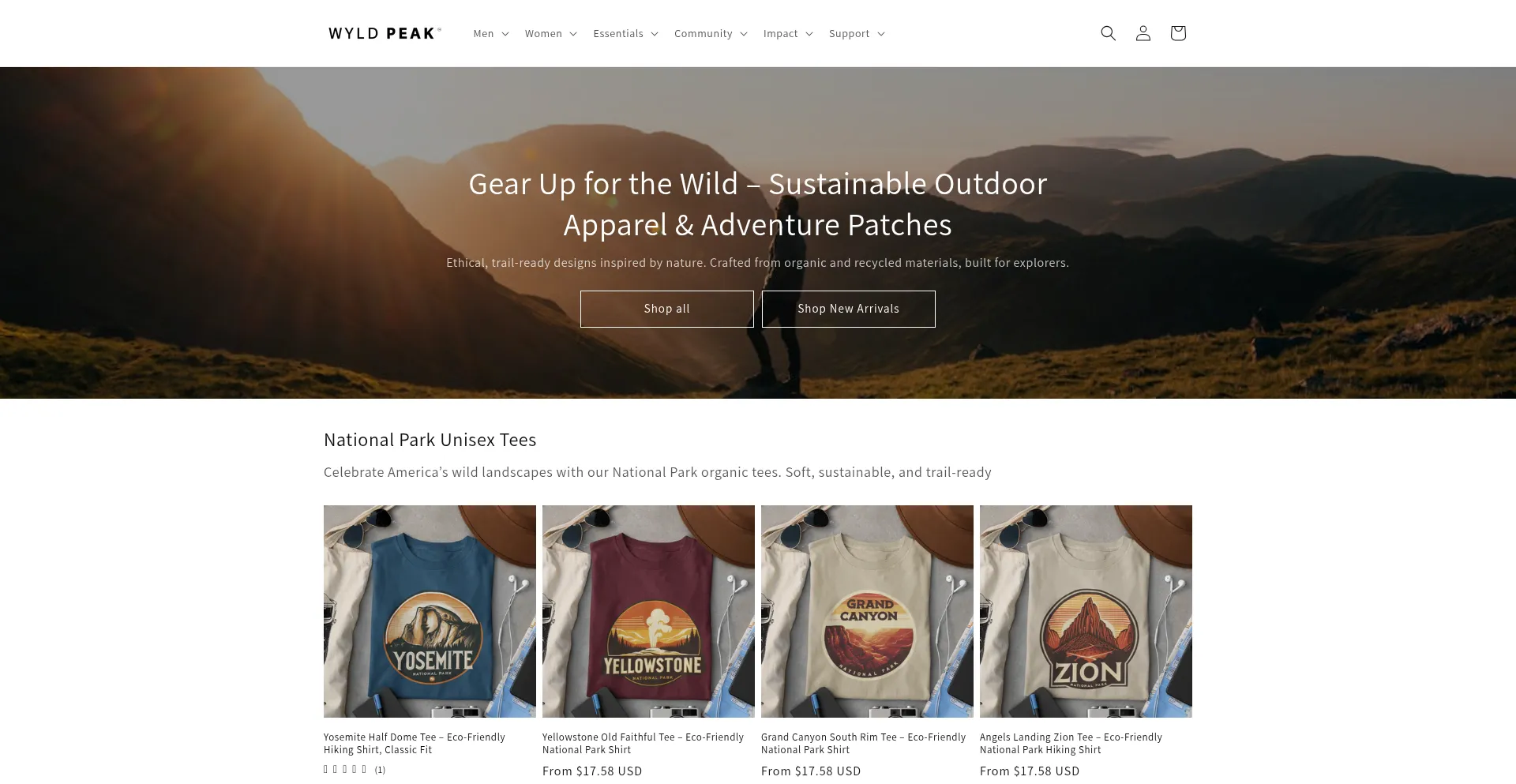Click the Wyld Peak logo
This screenshot has width=1516, height=784.
[385, 33]
